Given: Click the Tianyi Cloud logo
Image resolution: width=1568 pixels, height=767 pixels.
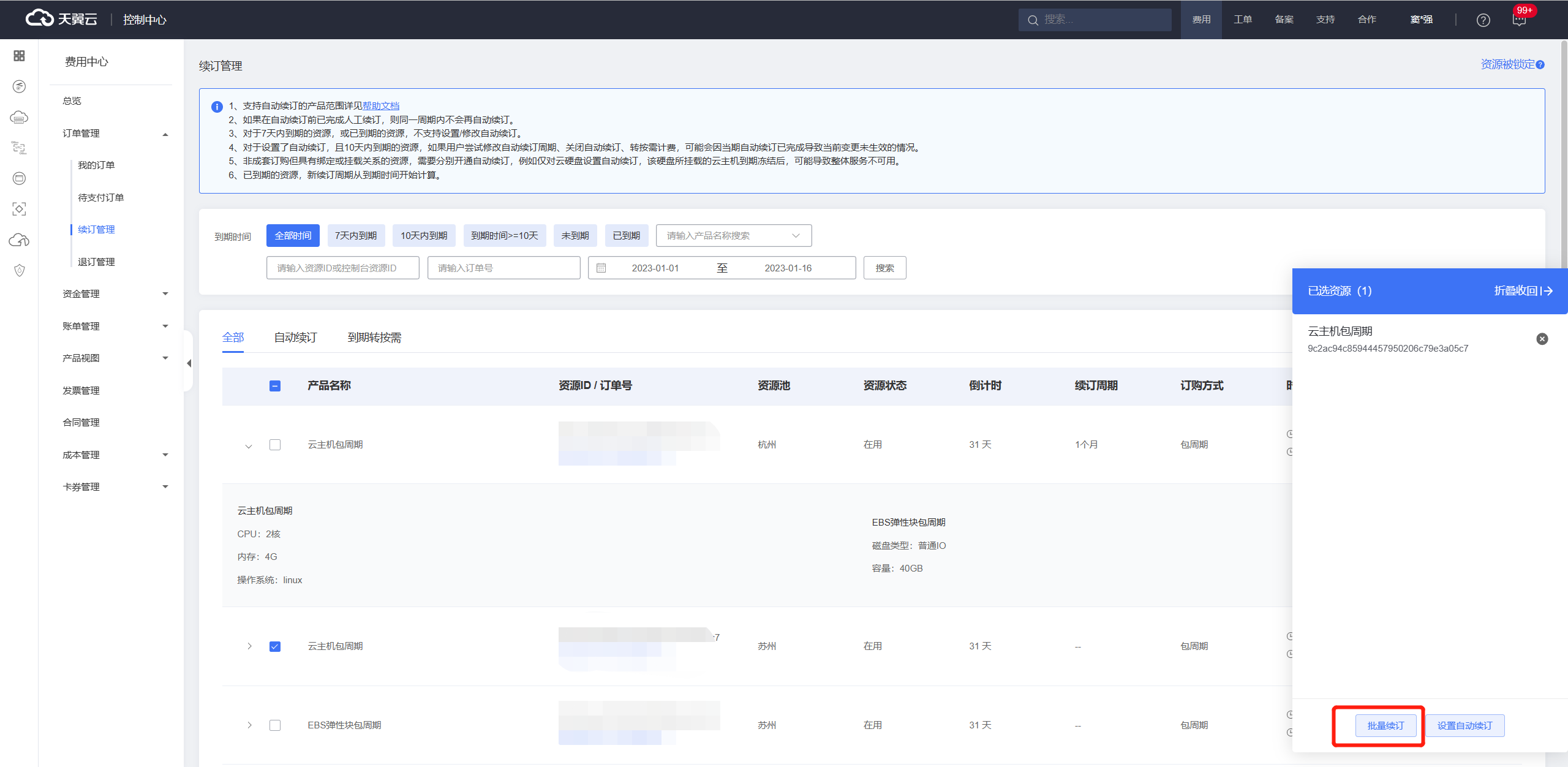Looking at the screenshot, I should (x=61, y=19).
